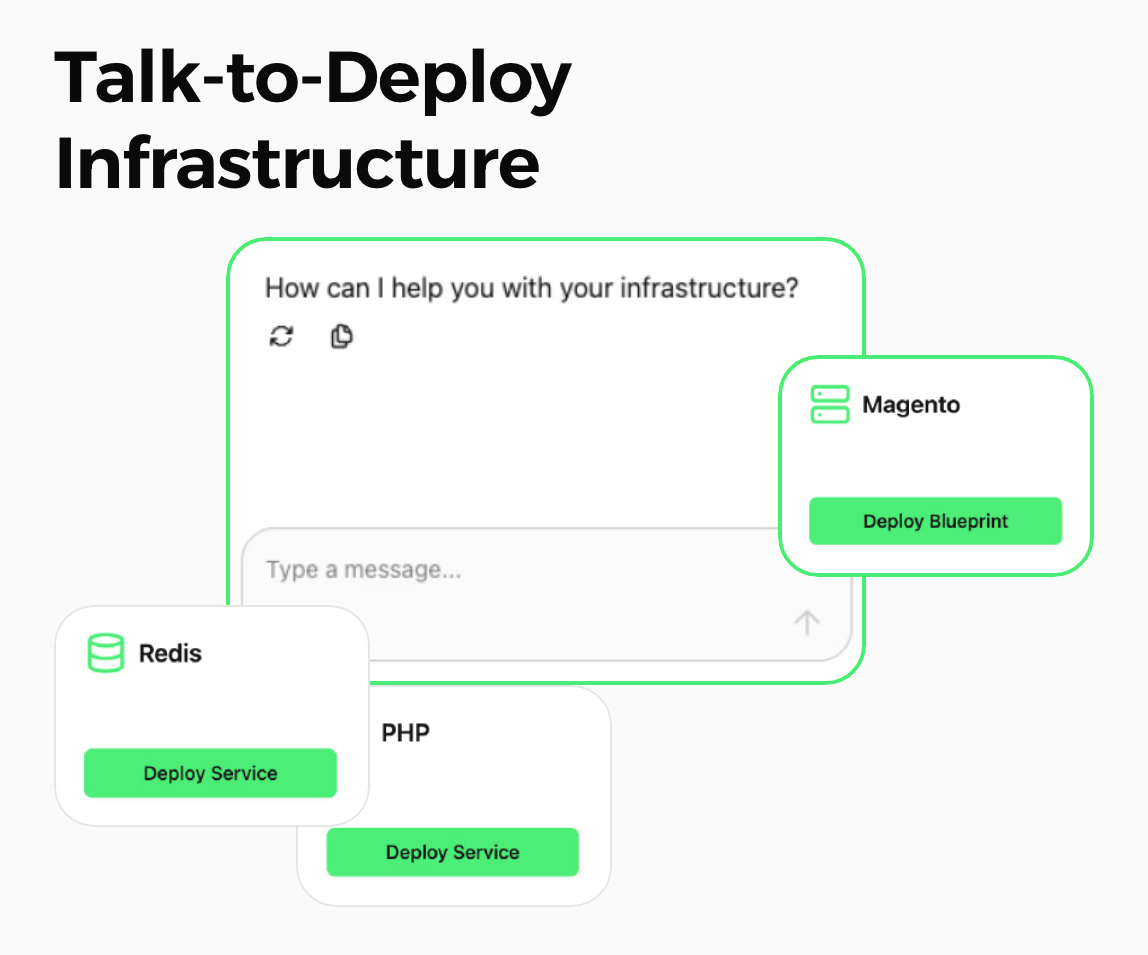Screen dimensions: 1148x955
Task: Click Deploy Blueprint on Magento card
Action: (935, 521)
